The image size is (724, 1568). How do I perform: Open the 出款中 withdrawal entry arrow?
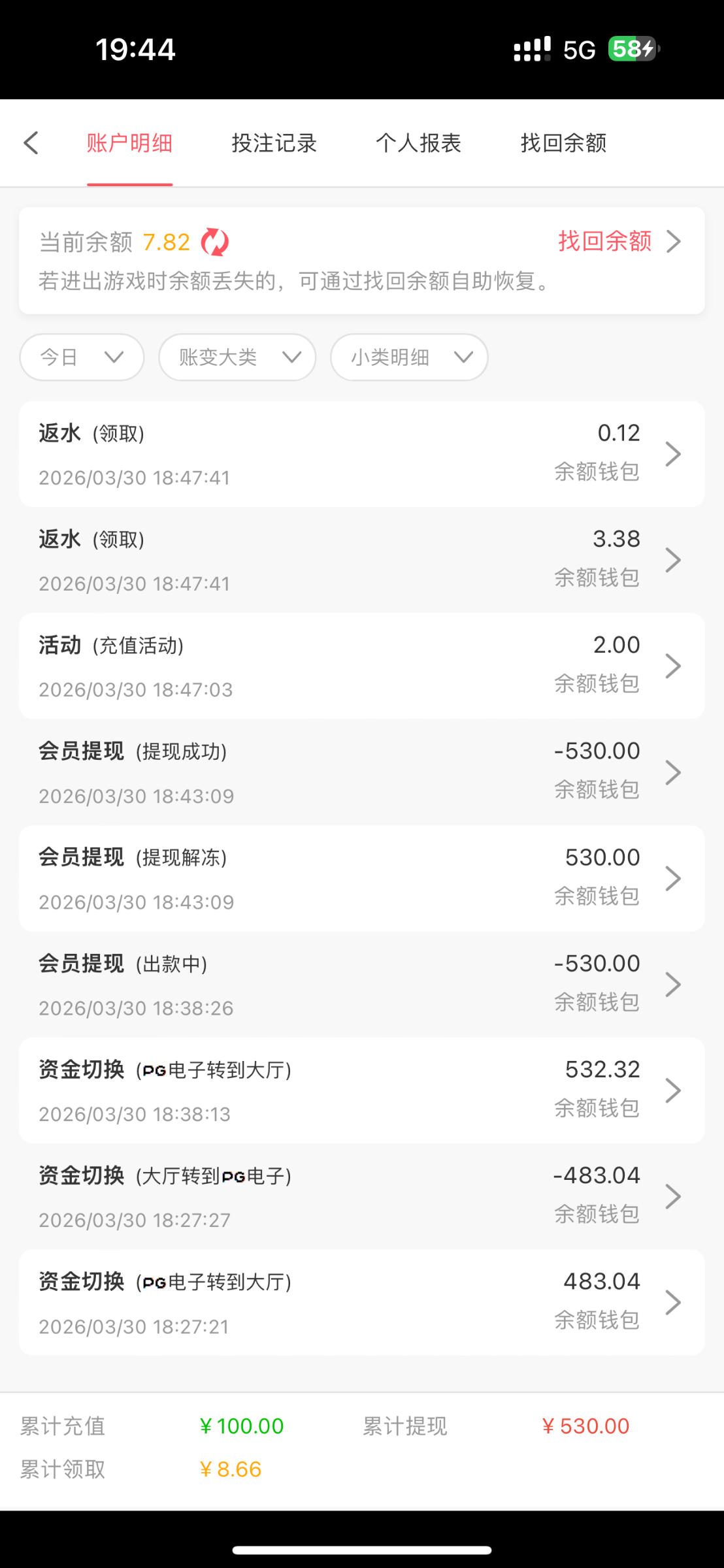(x=673, y=985)
